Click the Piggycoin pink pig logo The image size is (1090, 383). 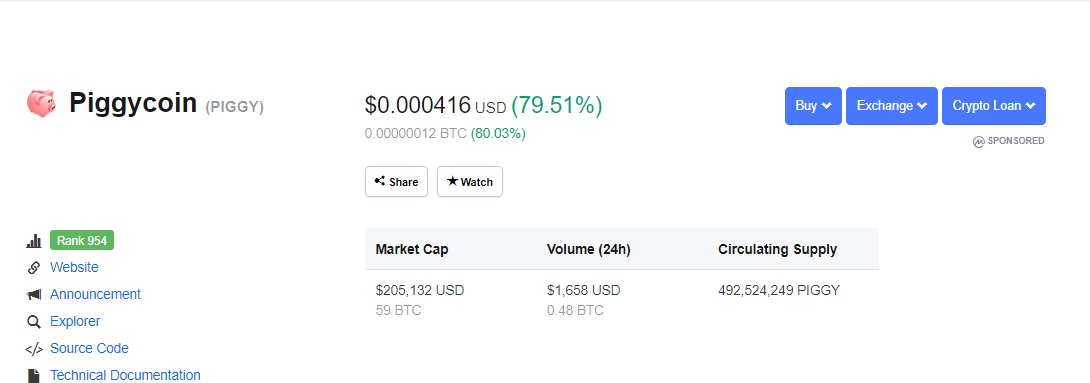point(41,103)
